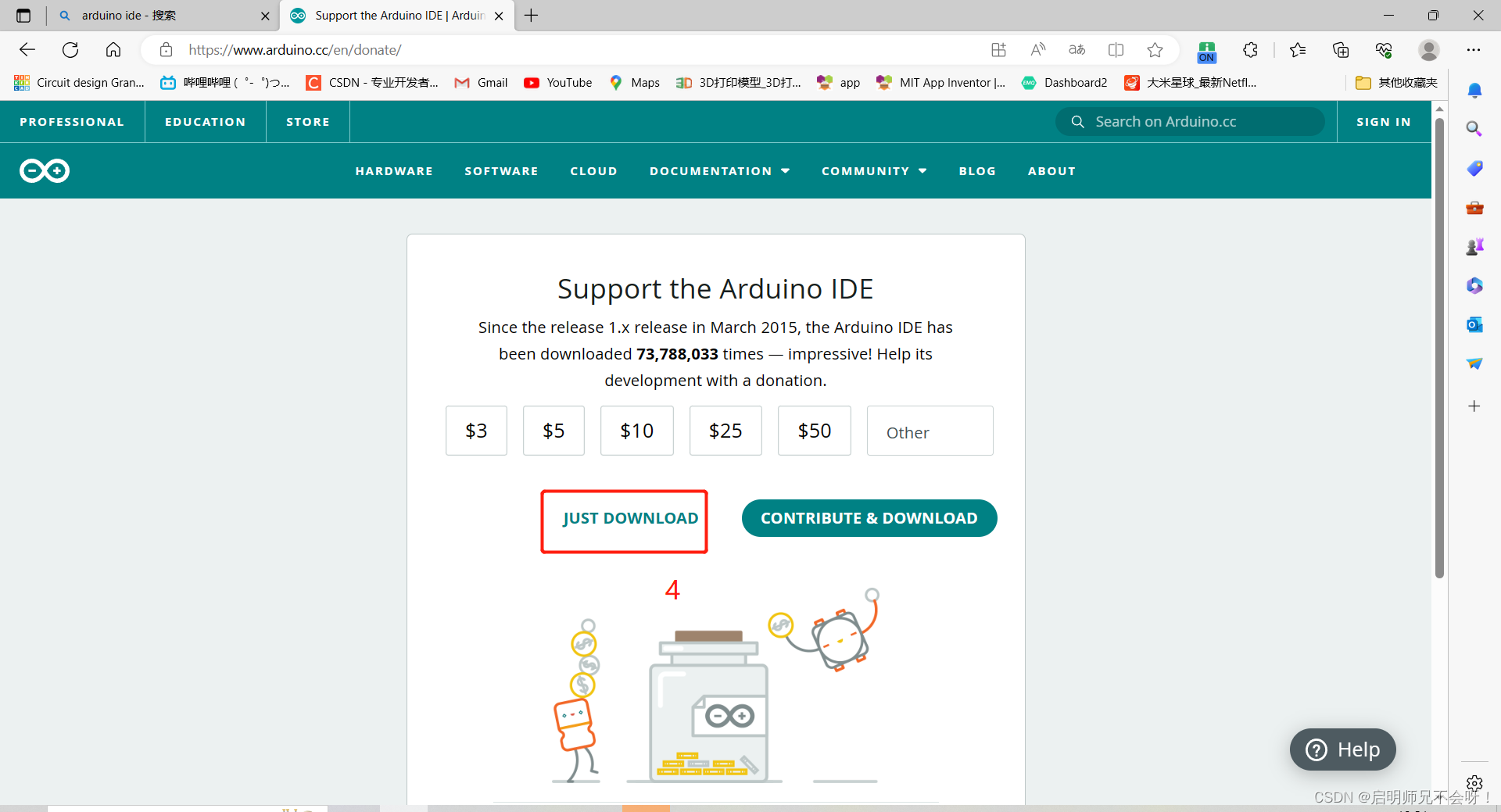Select the $3 donation amount

pos(476,431)
